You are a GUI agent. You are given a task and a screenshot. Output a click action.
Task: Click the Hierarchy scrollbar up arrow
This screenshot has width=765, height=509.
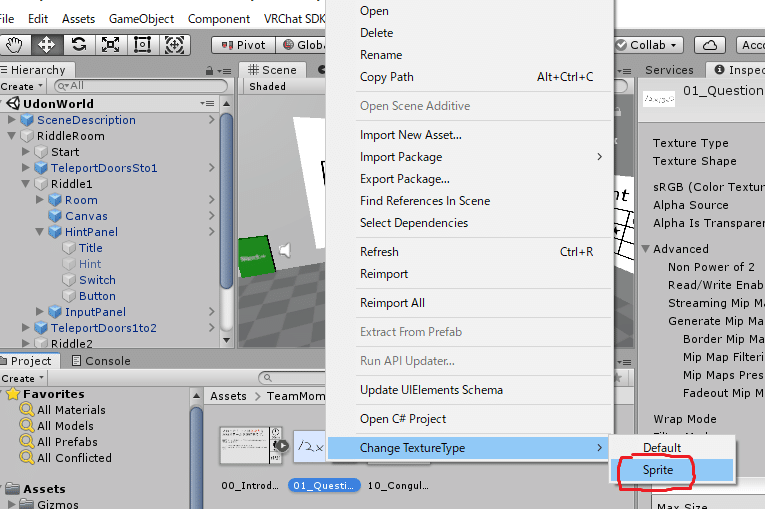pyautogui.click(x=226, y=103)
